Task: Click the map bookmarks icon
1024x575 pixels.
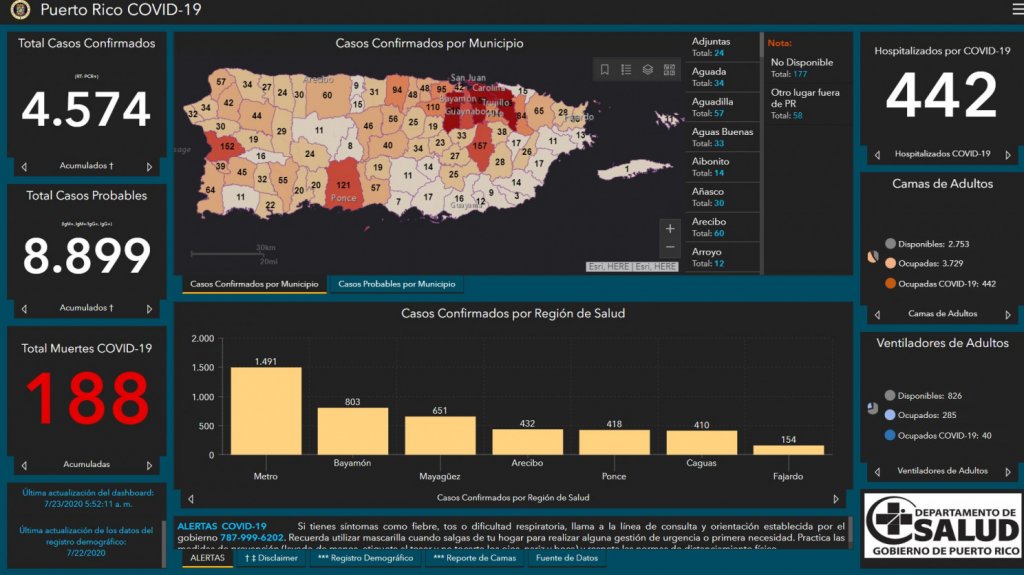Action: tap(604, 70)
